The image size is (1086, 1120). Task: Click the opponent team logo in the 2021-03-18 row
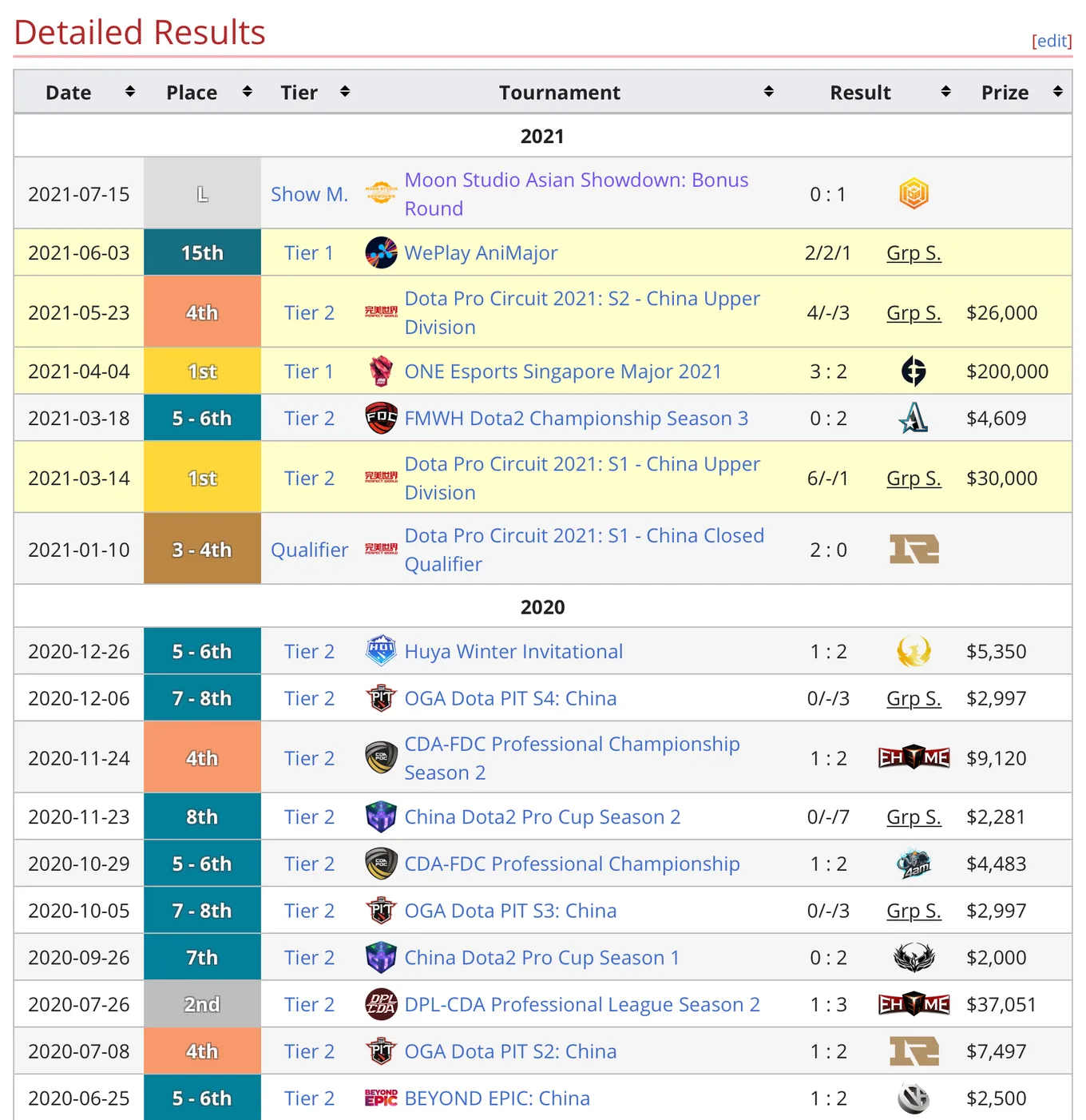[914, 418]
